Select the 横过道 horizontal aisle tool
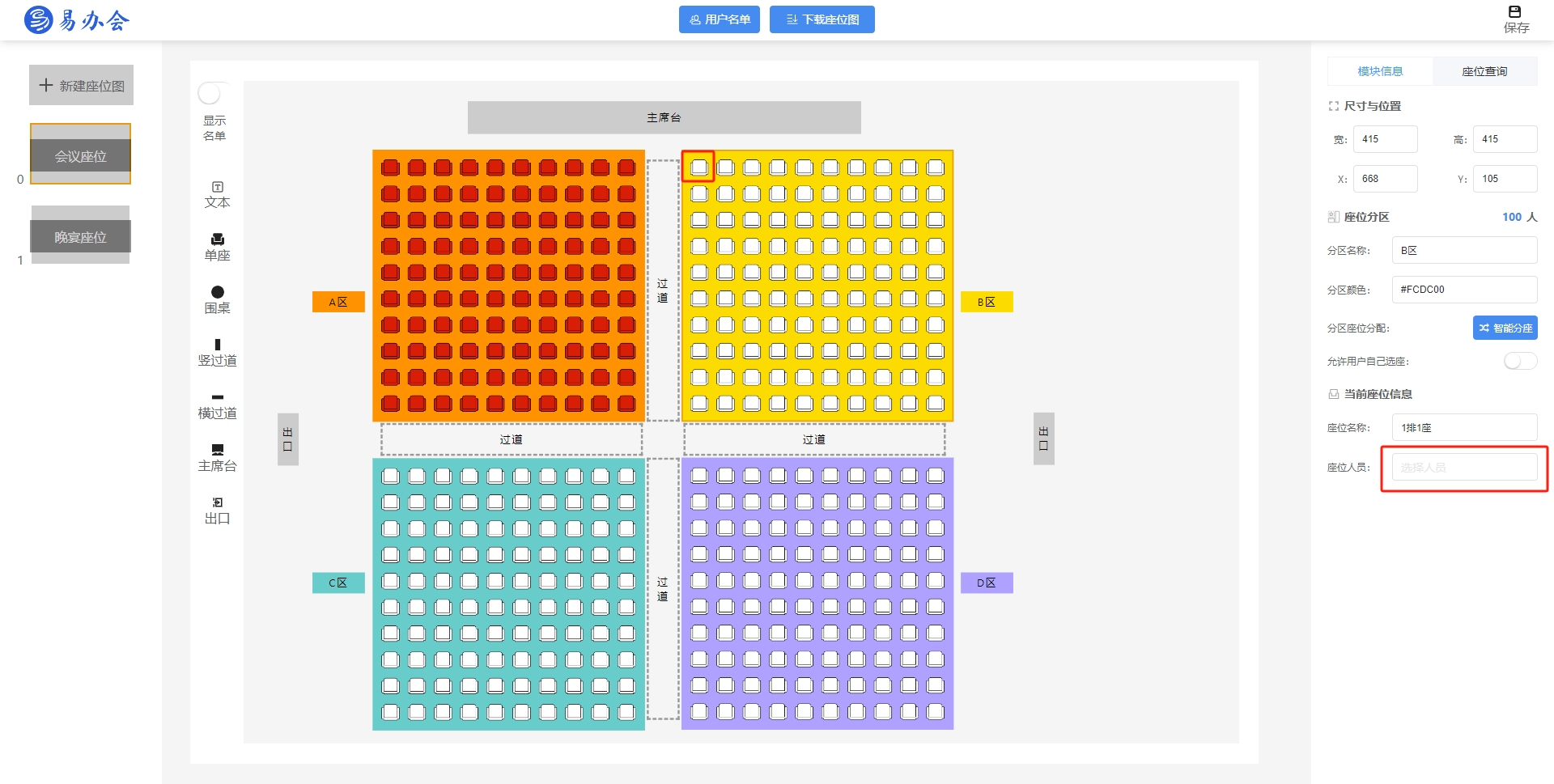Screen dimensions: 1554x784 tap(217, 397)
